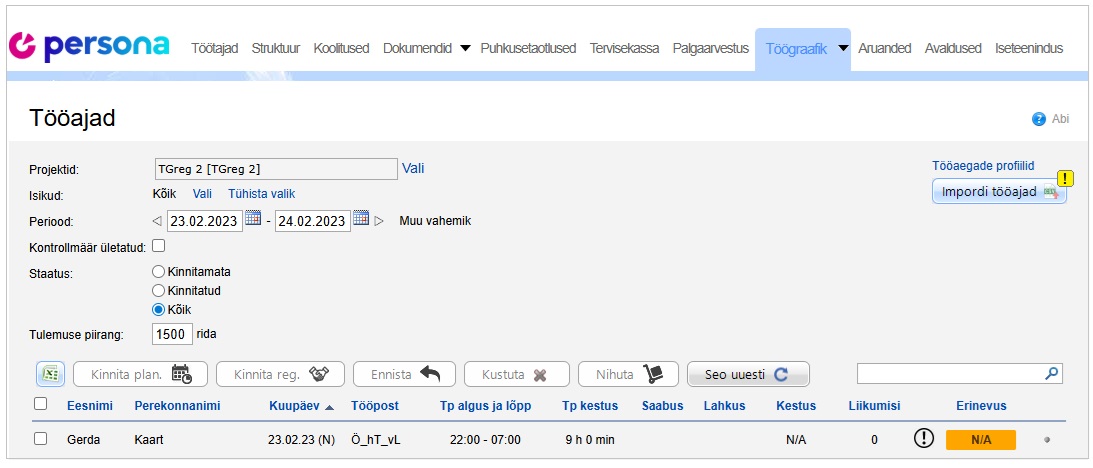Click the Abi help icon
This screenshot has height=468, width=1093.
pyautogui.click(x=1039, y=119)
